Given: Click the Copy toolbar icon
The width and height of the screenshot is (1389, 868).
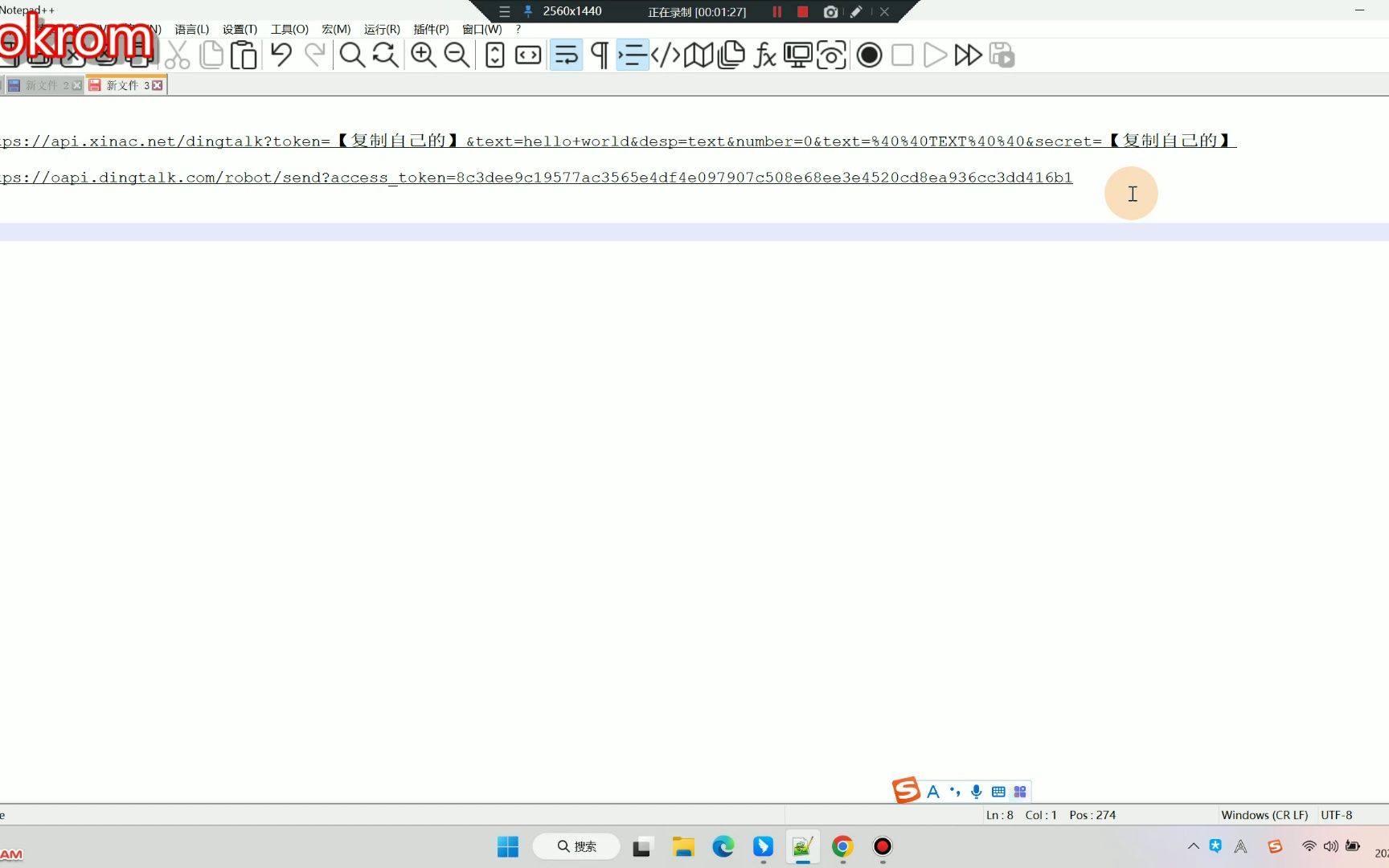Looking at the screenshot, I should click(x=211, y=55).
